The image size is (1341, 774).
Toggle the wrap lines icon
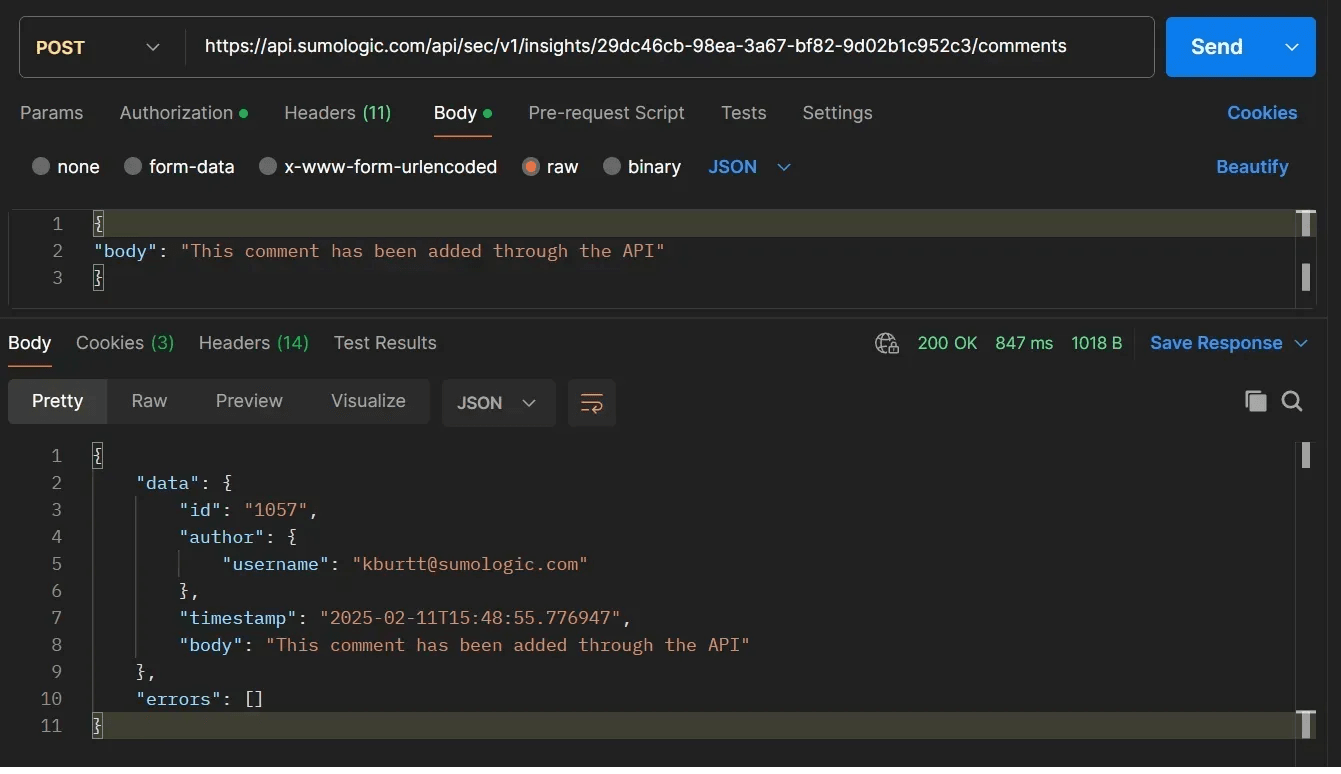[x=592, y=403]
